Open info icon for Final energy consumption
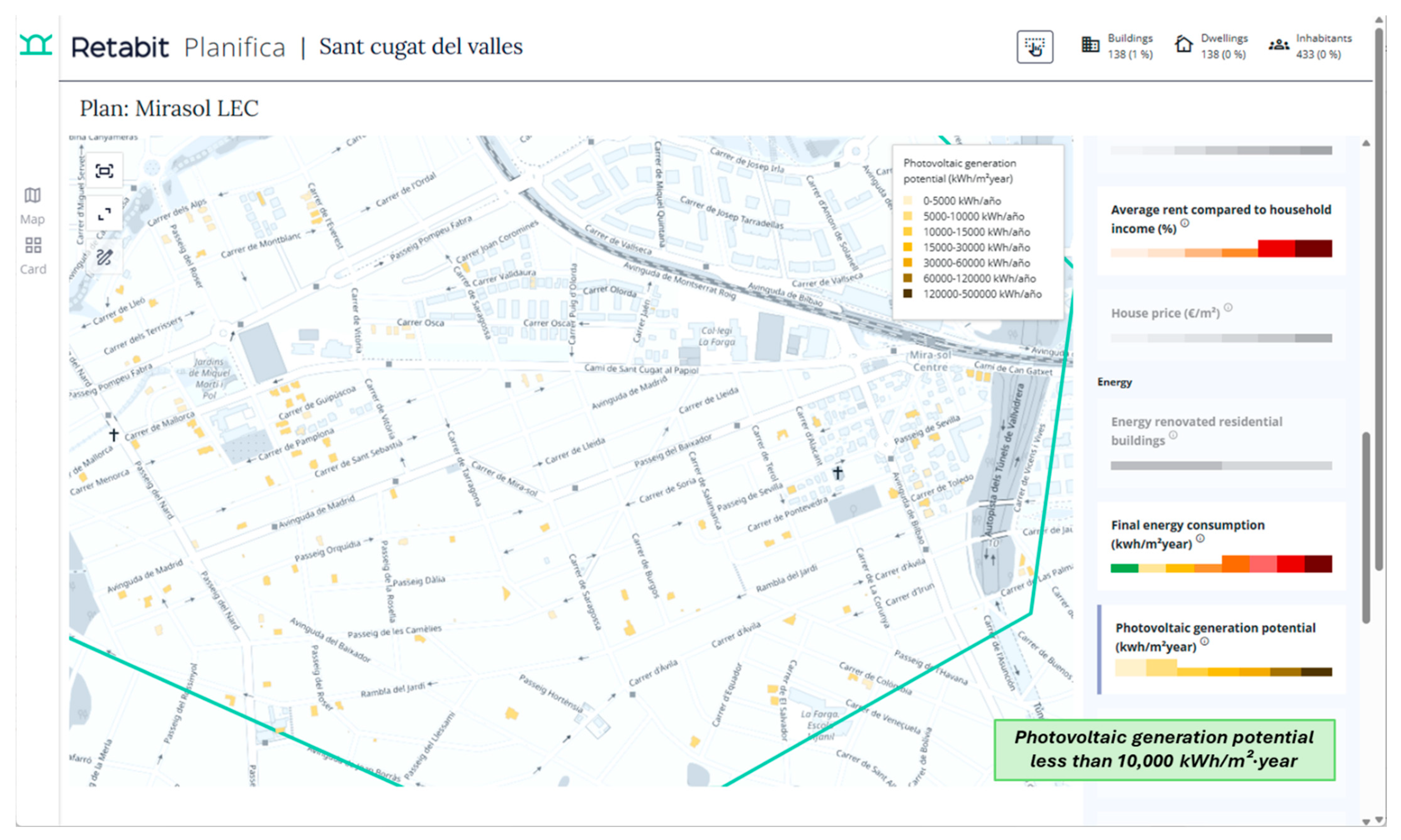The height and width of the screenshot is (840, 1401). (1200, 539)
